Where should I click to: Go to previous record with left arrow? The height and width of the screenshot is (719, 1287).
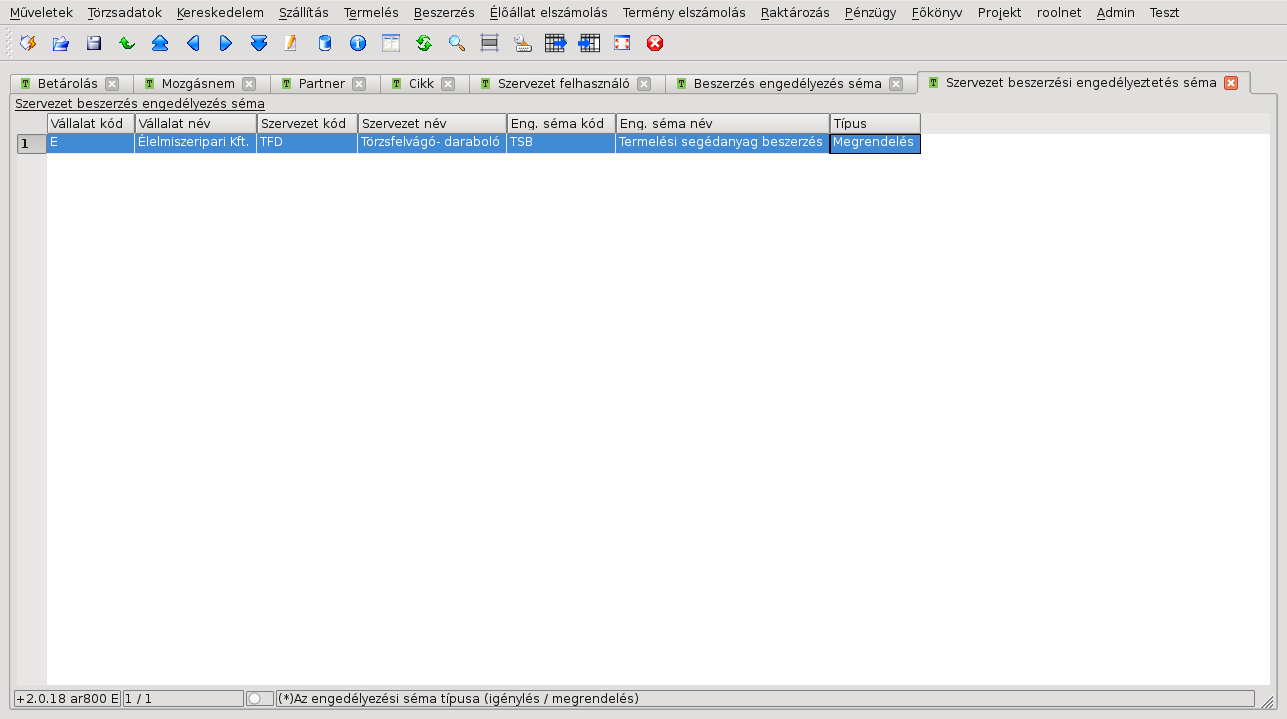point(193,44)
